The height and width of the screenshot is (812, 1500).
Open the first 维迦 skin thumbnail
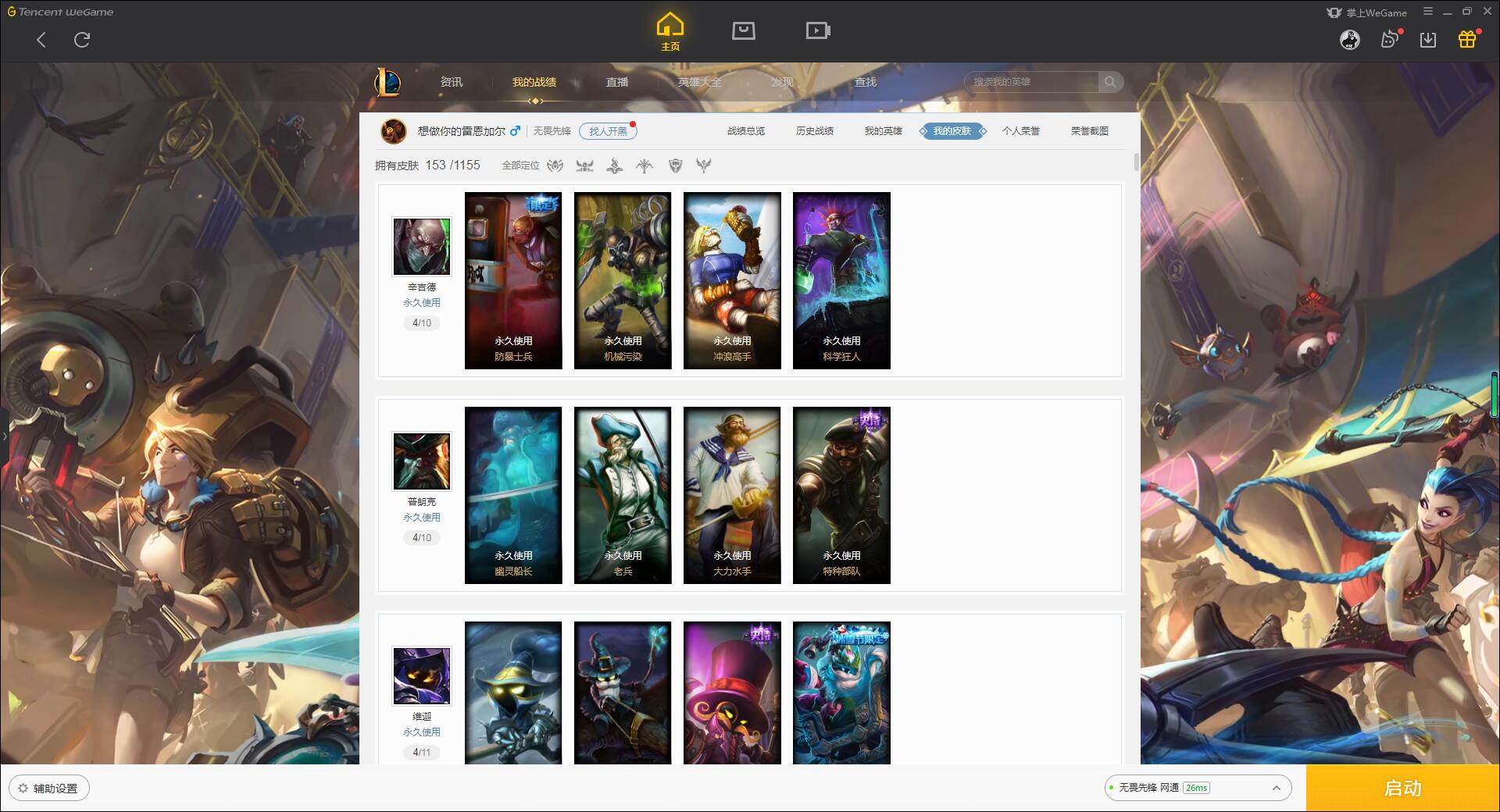513,693
